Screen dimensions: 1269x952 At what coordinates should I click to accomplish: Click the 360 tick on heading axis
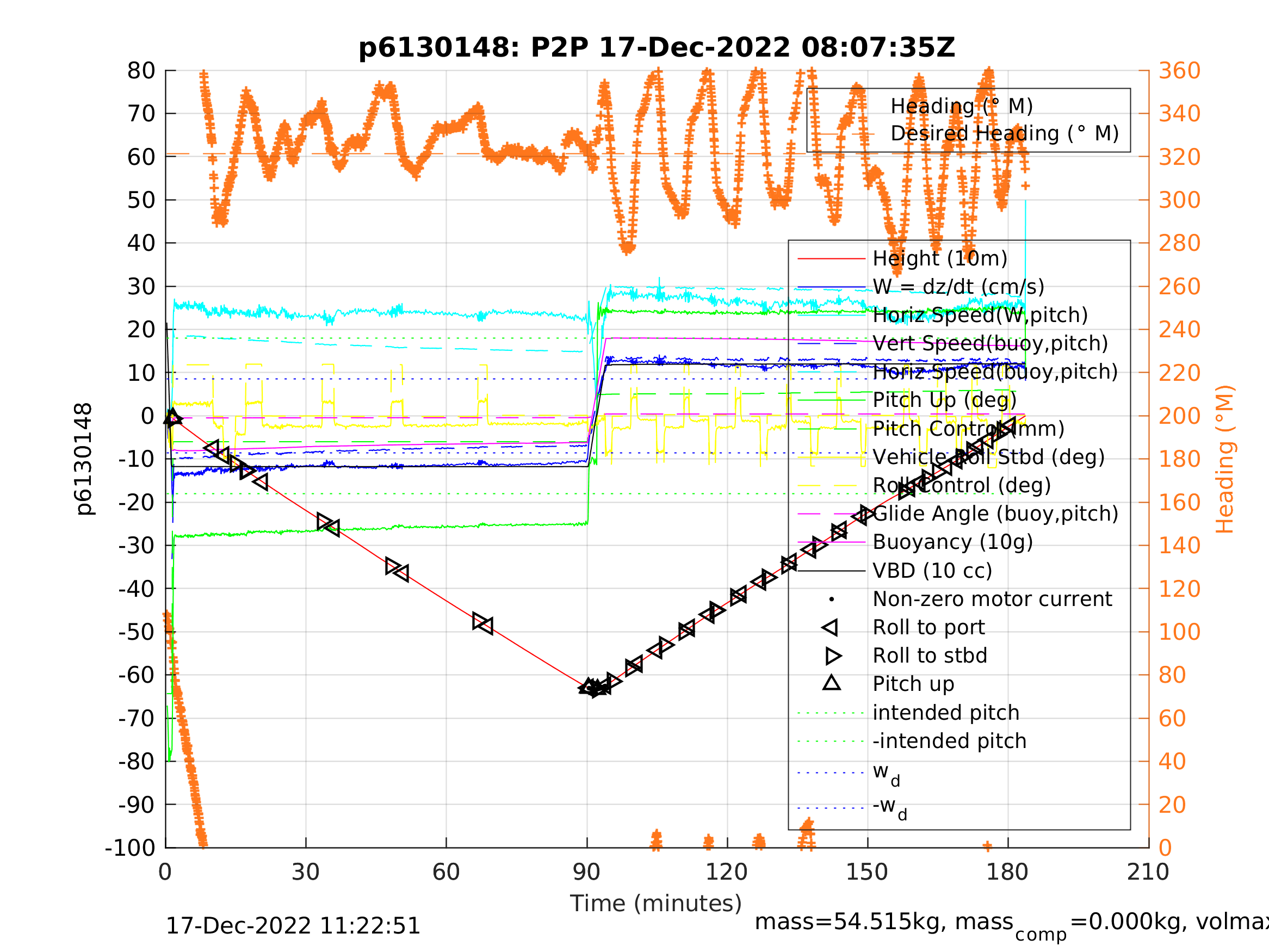click(1179, 71)
